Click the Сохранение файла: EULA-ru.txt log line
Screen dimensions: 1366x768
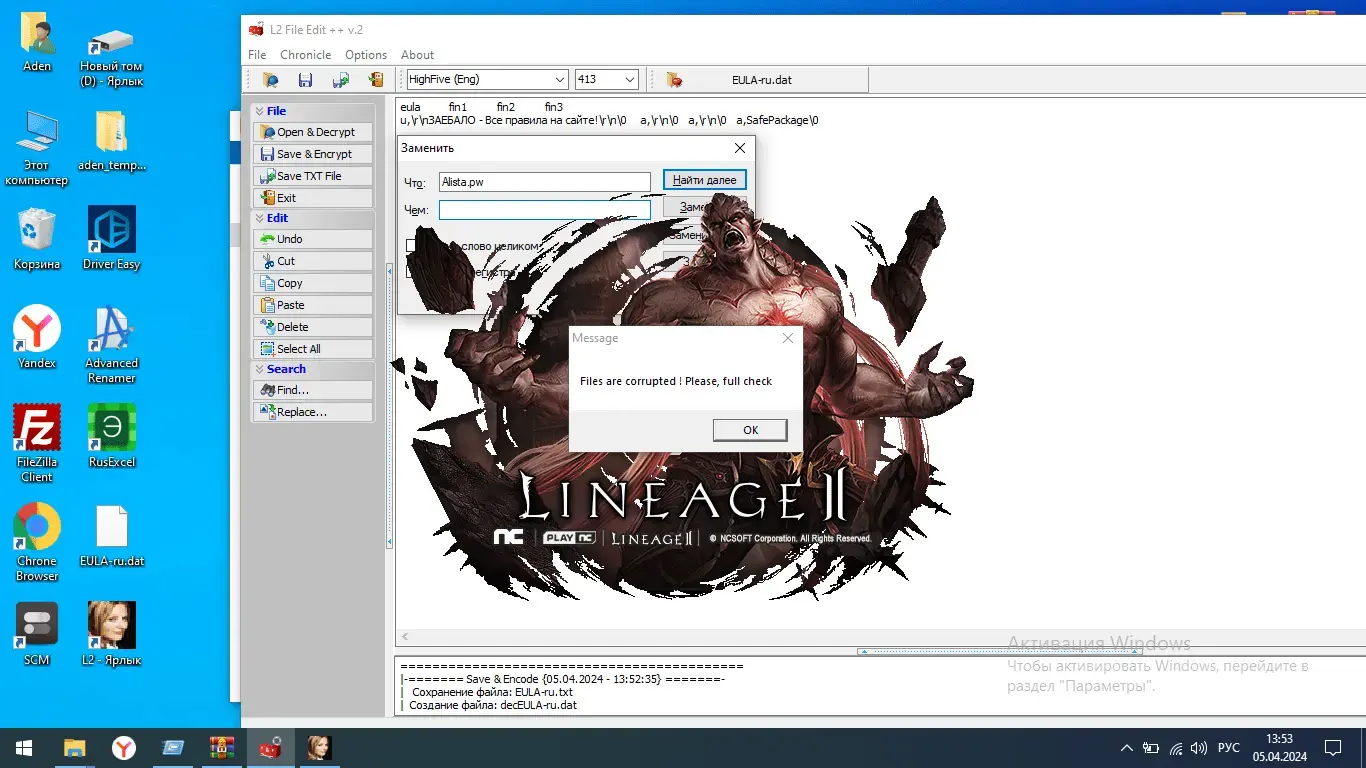(x=492, y=692)
